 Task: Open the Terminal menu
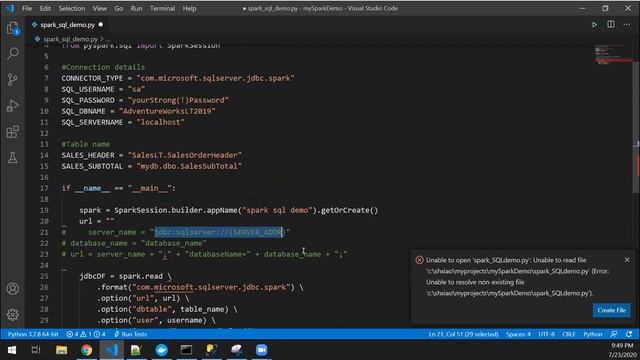coord(162,8)
